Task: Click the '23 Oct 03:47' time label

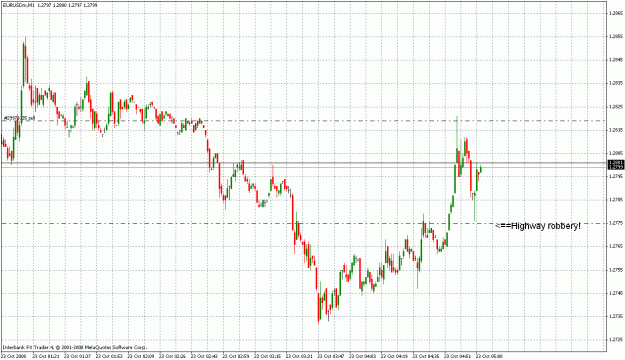Action: (x=331, y=356)
